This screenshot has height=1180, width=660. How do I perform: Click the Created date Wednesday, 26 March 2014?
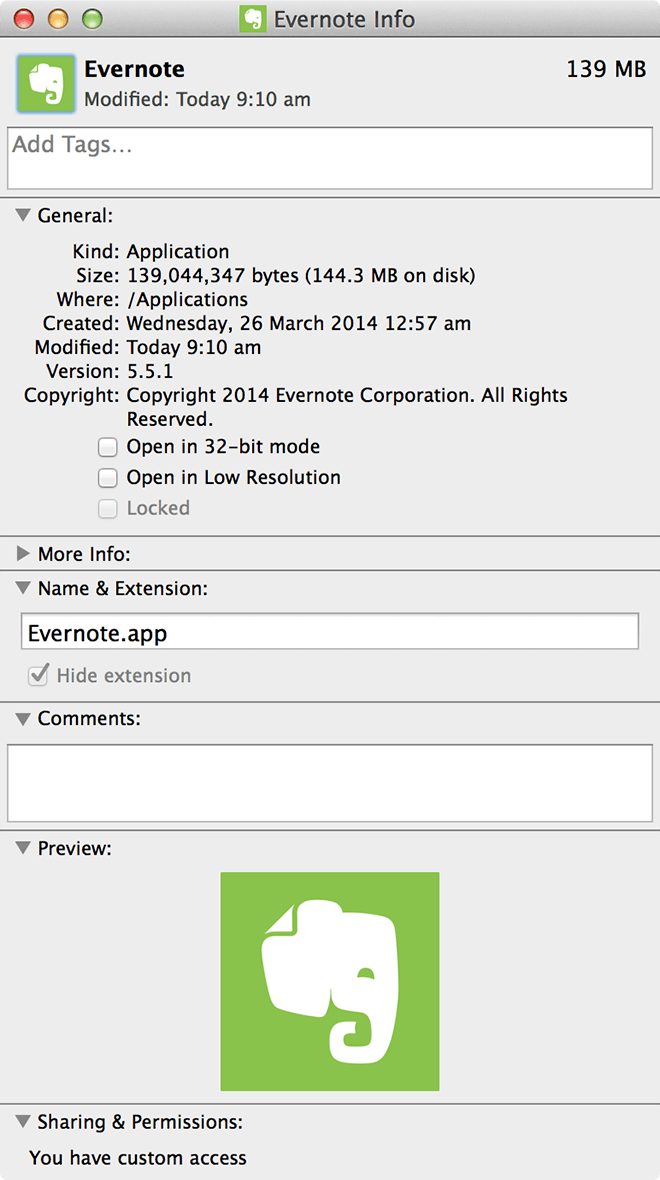(298, 324)
